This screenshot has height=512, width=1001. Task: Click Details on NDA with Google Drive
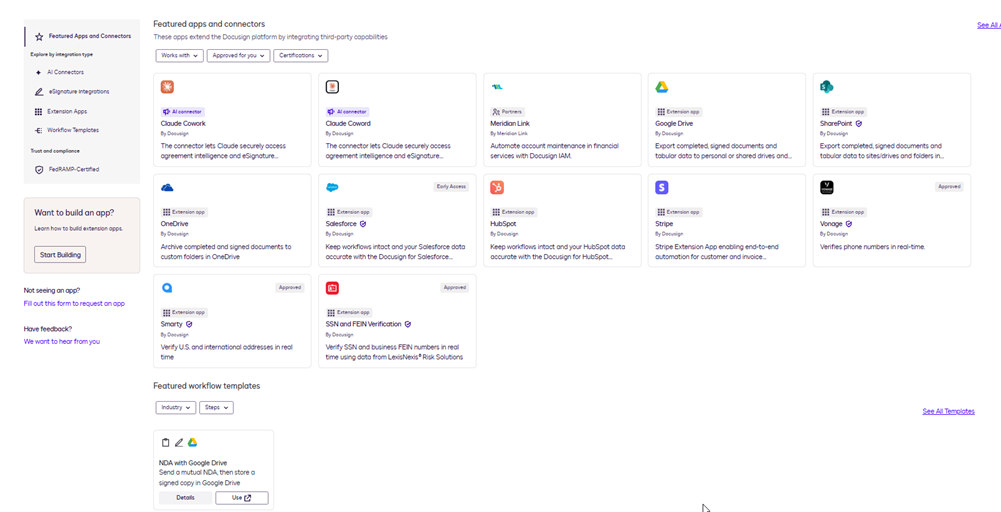185,498
